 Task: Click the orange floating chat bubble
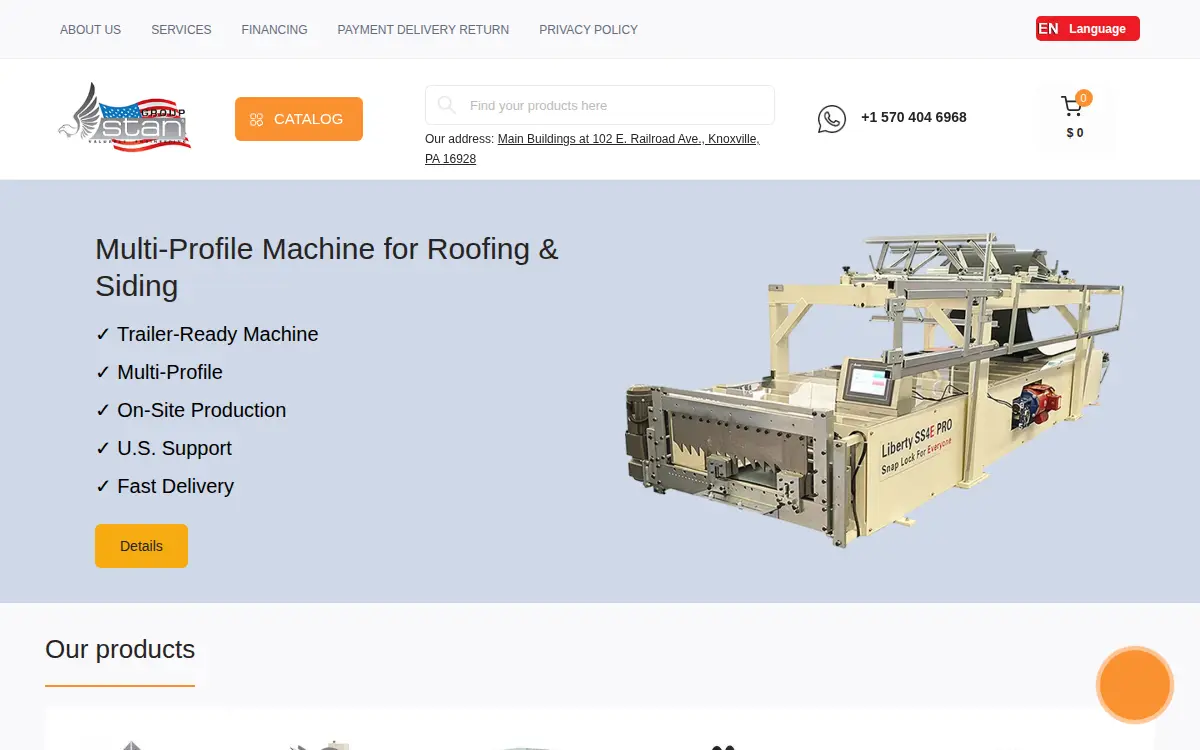[1135, 685]
